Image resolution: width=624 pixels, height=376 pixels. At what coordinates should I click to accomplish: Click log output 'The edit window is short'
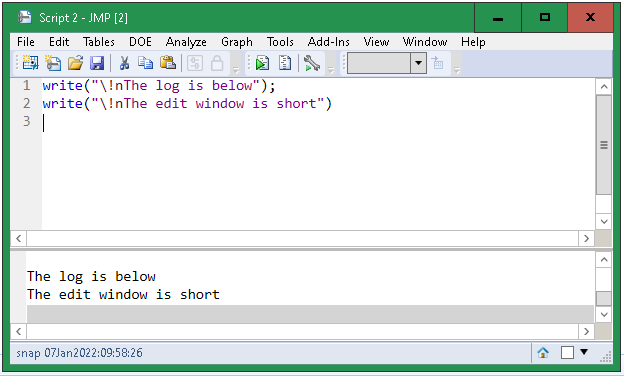tap(123, 294)
